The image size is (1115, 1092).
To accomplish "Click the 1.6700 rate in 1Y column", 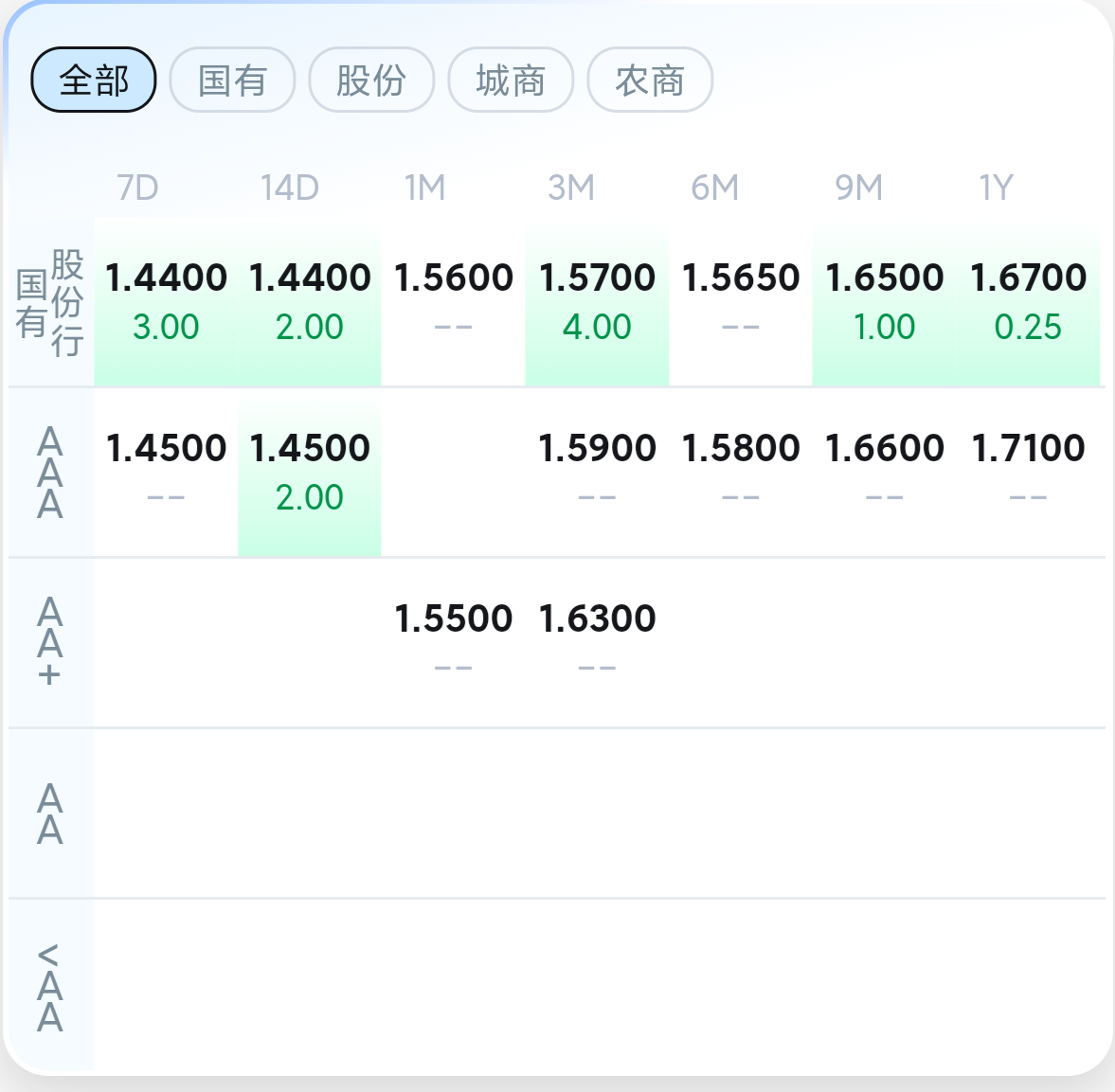I will [x=1028, y=278].
